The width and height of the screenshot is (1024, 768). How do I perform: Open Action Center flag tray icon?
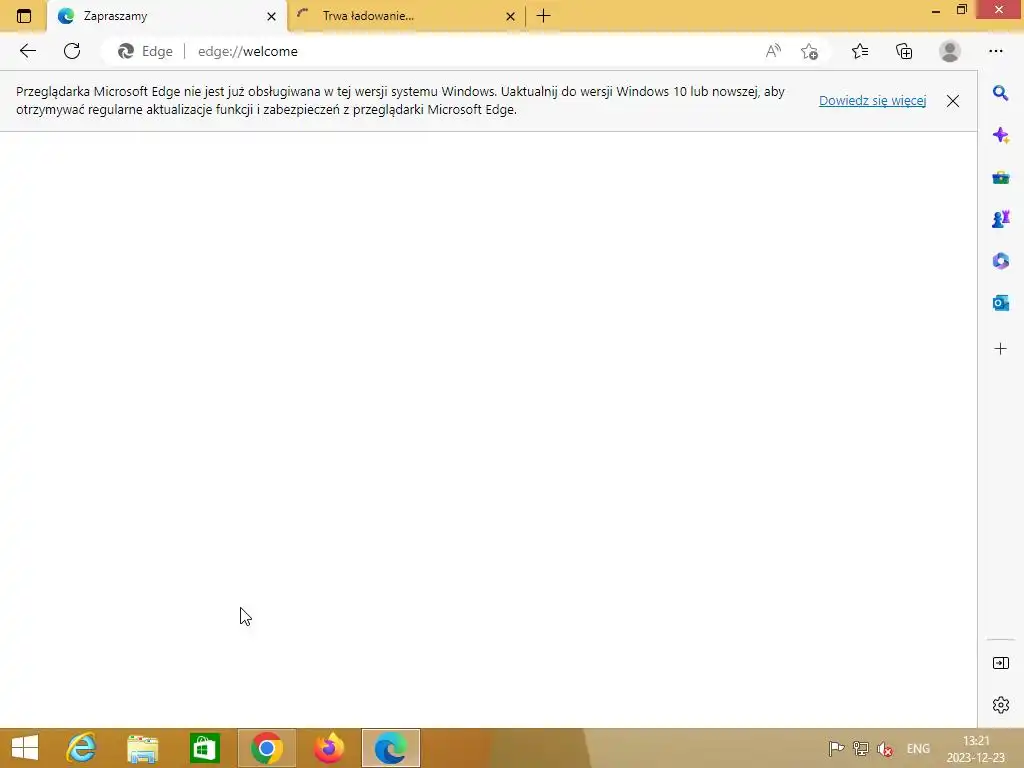[836, 748]
